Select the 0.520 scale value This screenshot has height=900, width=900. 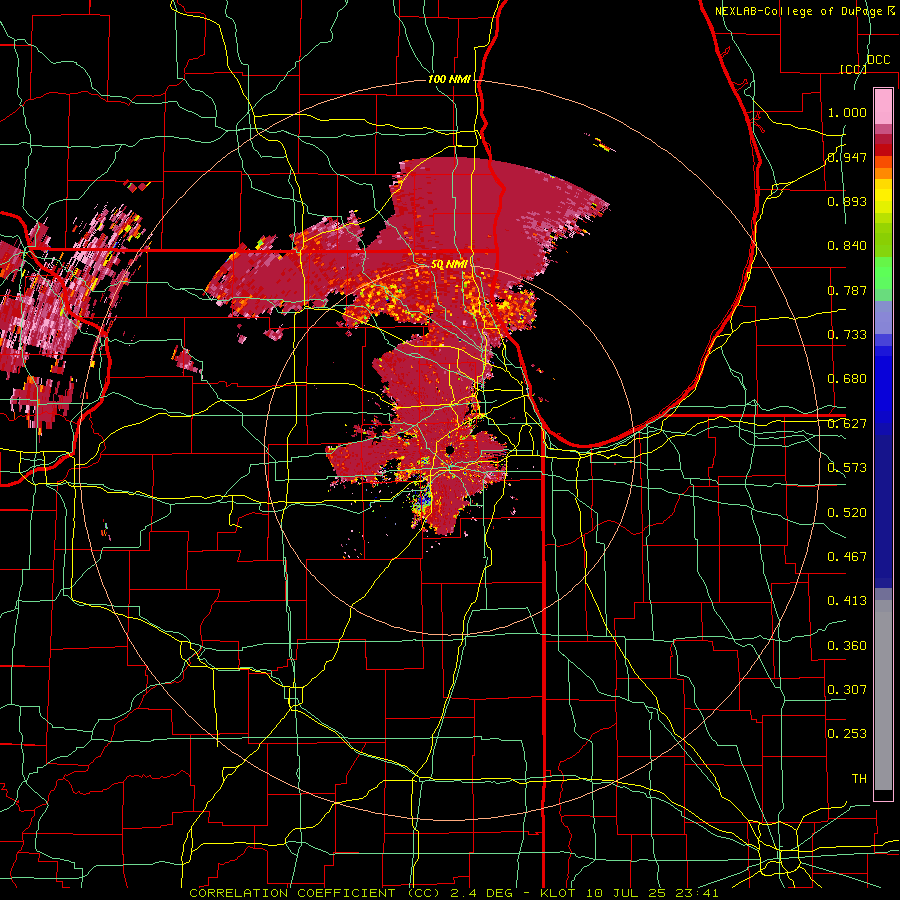847,513
